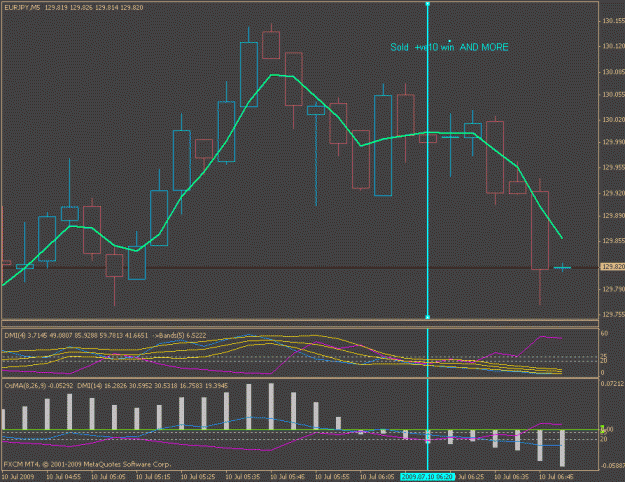
Task: Click the highlighted 129.820 current price tag
Action: (x=613, y=267)
